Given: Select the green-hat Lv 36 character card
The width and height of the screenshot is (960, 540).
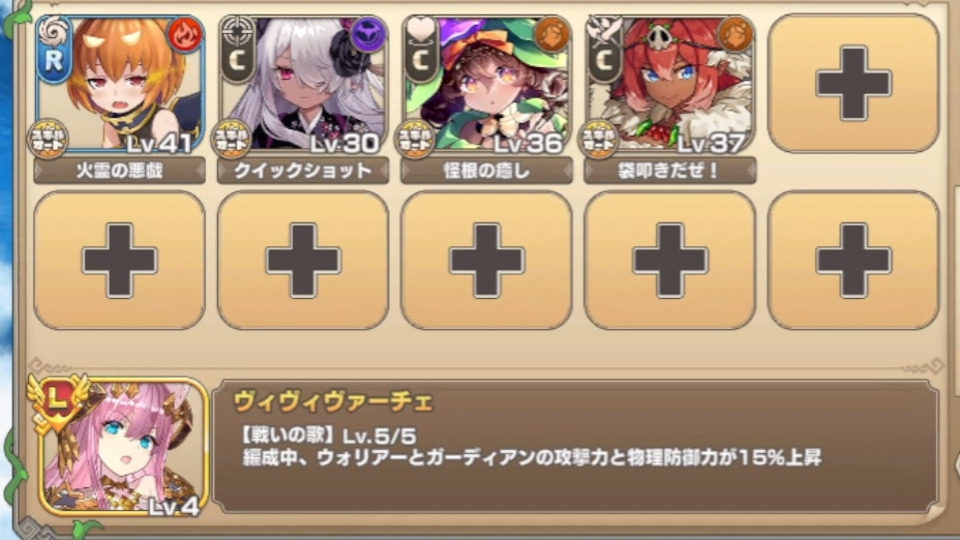Looking at the screenshot, I should (x=487, y=84).
